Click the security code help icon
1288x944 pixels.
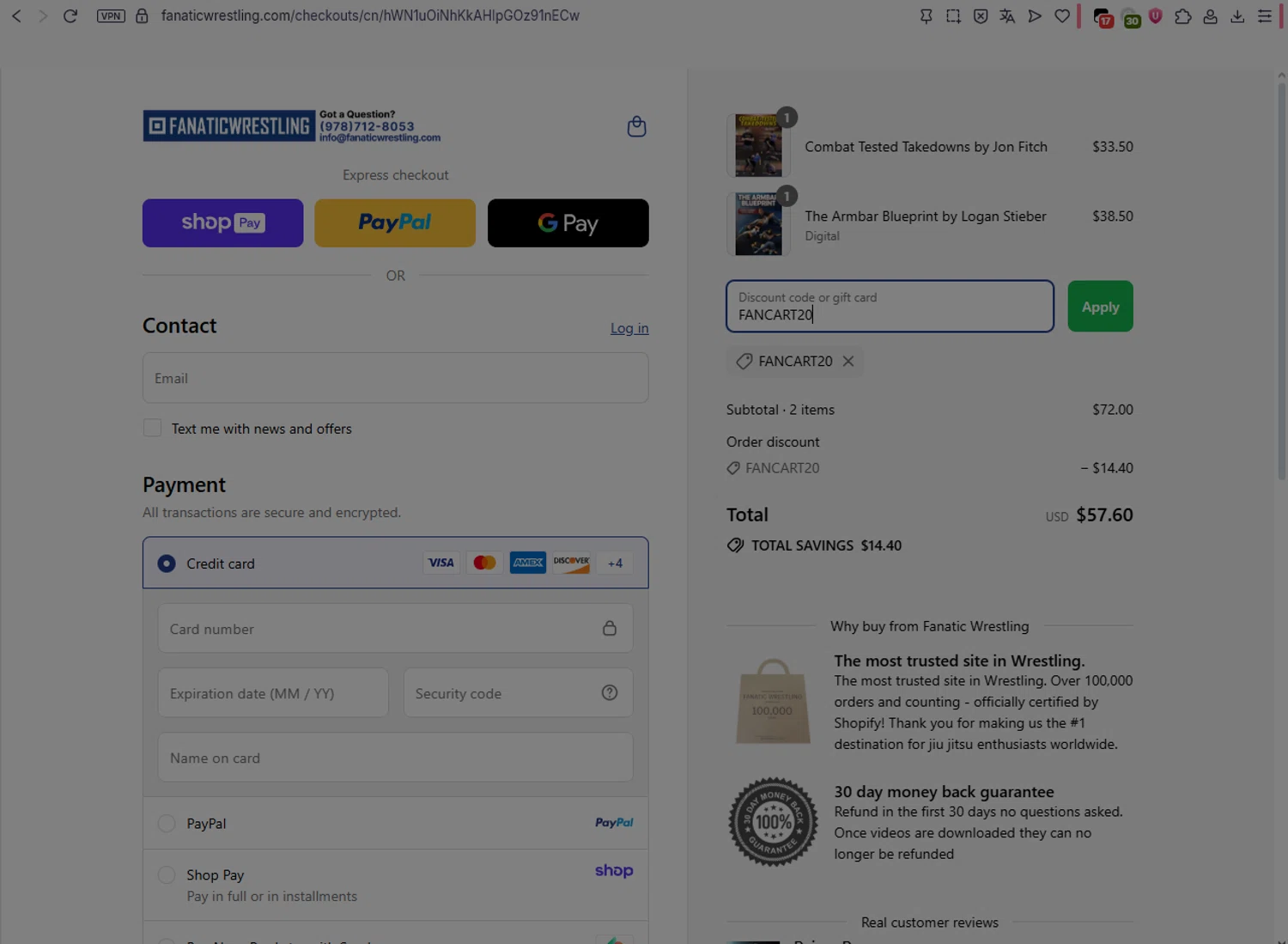click(610, 692)
